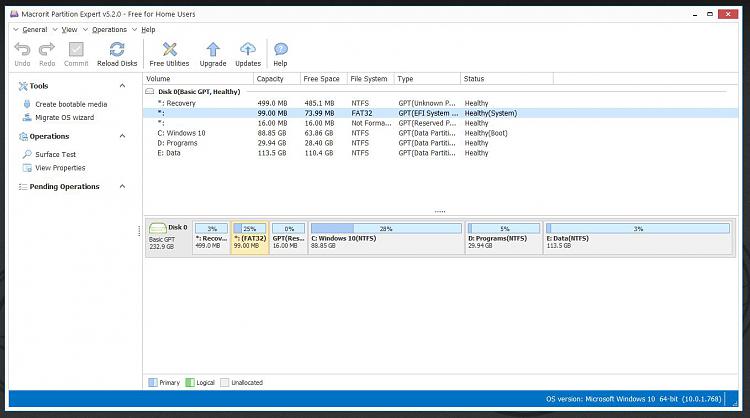This screenshot has width=750, height=418.
Task: Click Healthy(Boot) status cell
Action: pos(486,133)
